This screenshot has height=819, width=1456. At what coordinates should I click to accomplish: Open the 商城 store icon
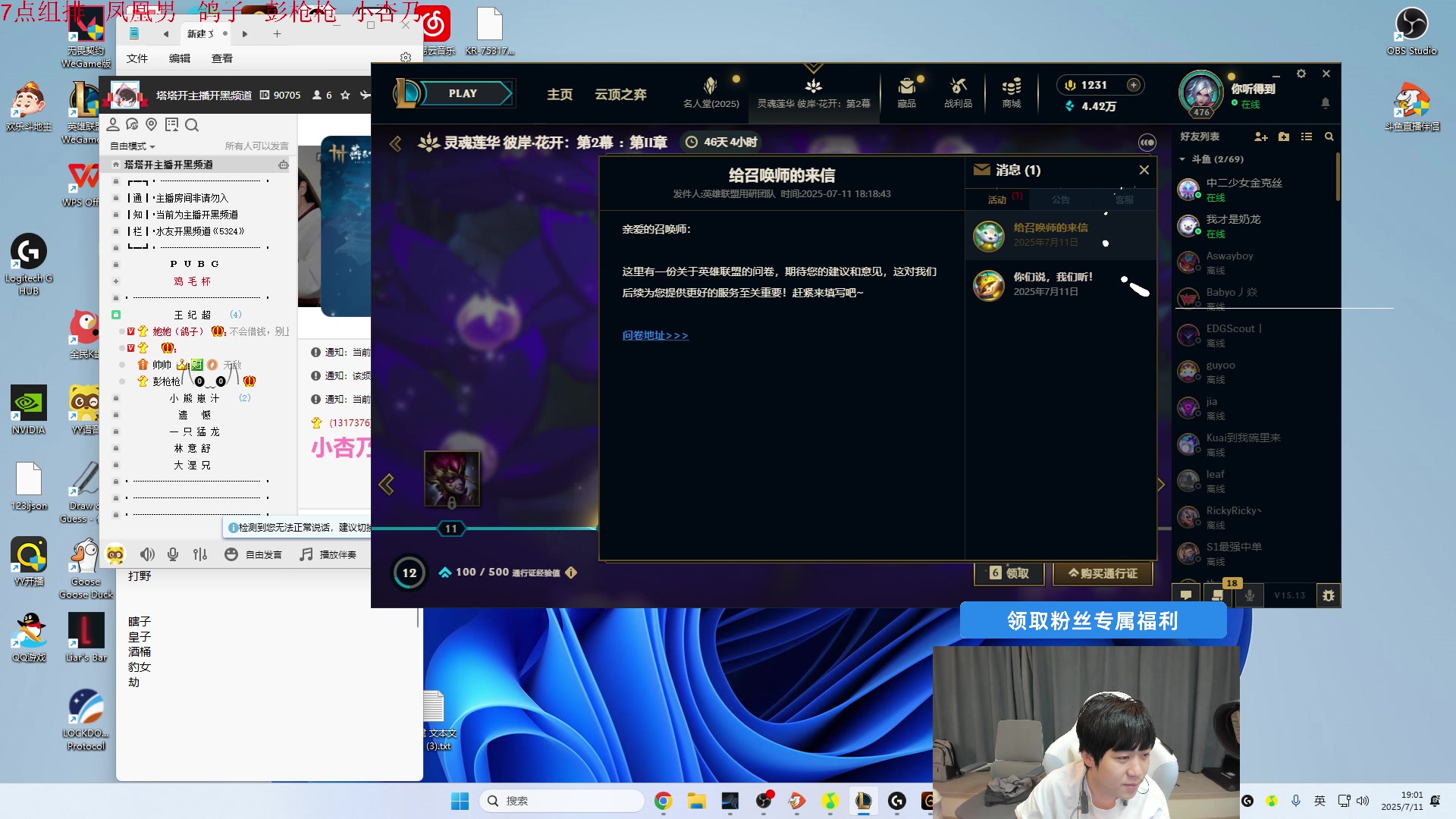(1012, 93)
